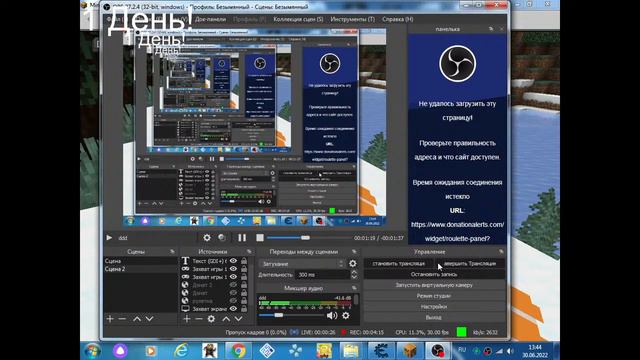Float the панелька dock with its header icon
The image size is (640, 360).
pyautogui.click(x=491, y=29)
